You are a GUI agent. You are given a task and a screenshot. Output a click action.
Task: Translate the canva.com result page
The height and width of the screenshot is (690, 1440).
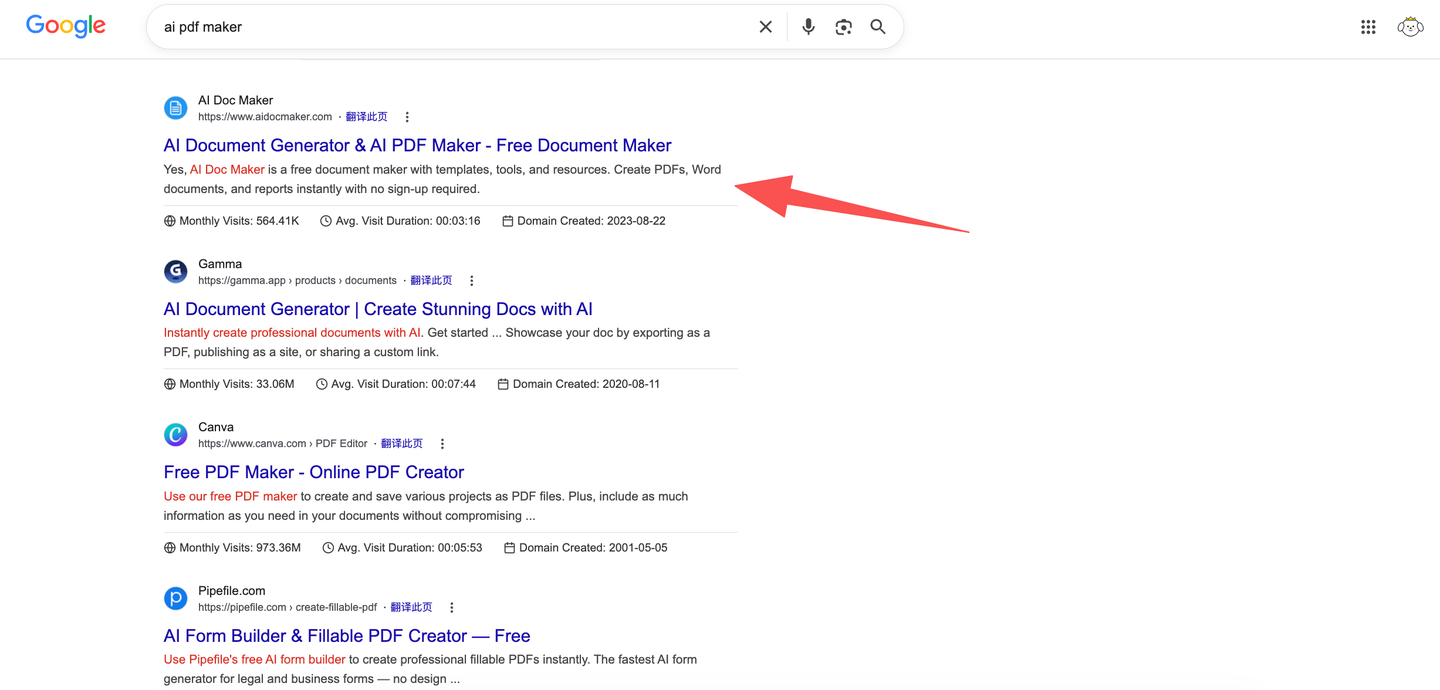pos(402,444)
